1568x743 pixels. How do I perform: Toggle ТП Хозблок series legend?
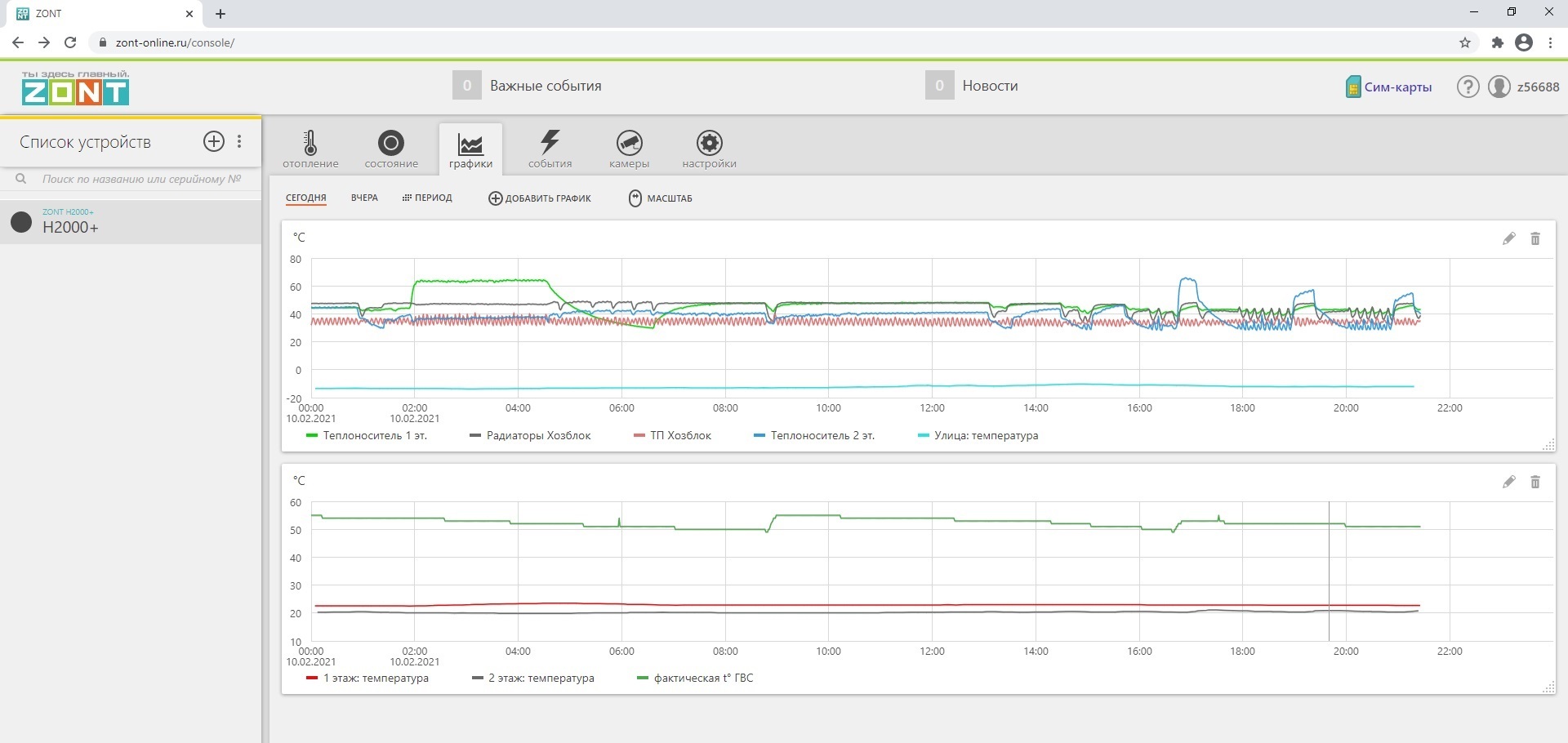tap(672, 436)
